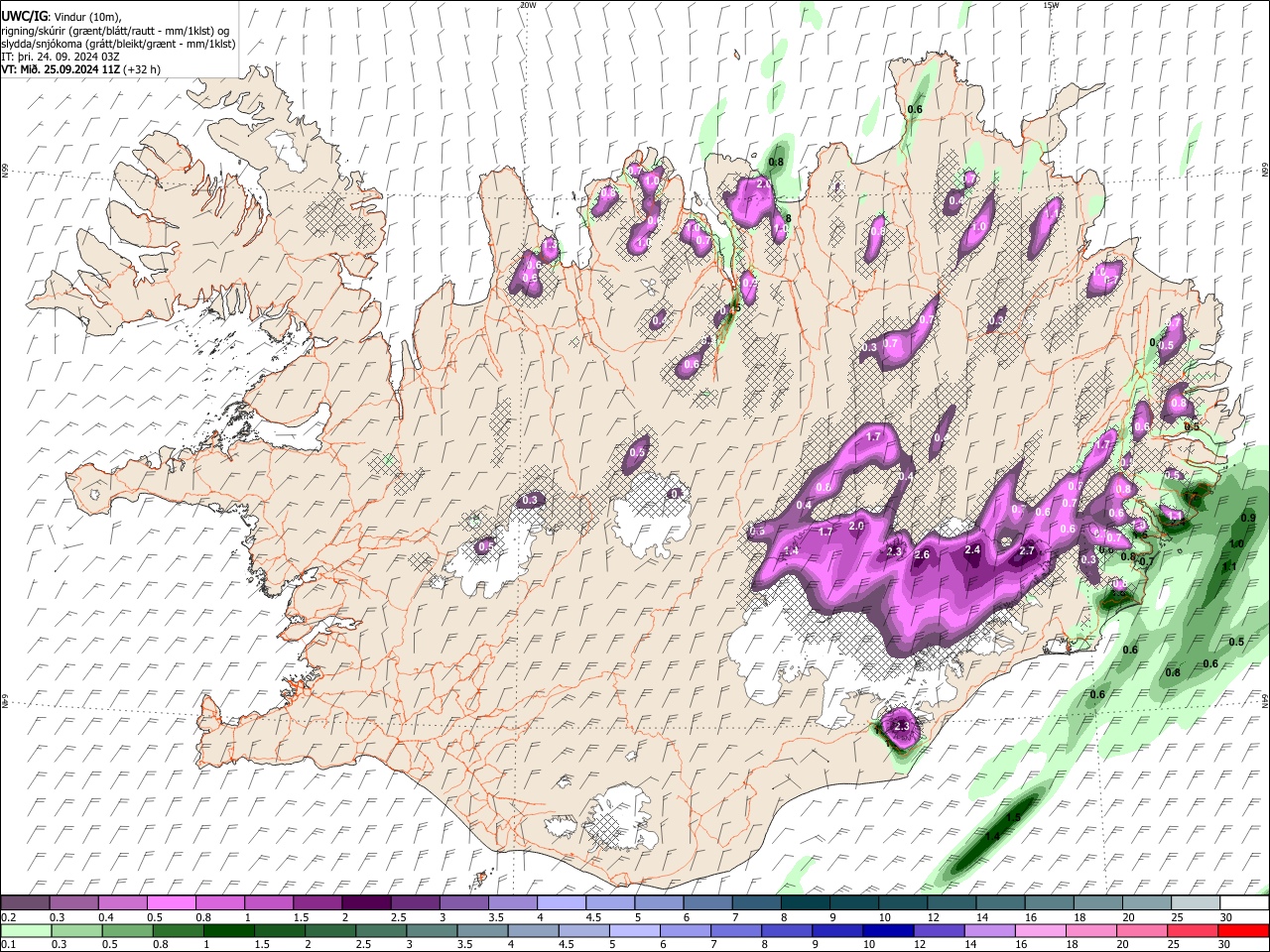The width and height of the screenshot is (1270, 952).
Task: Click the red 30 swatch in lower legend row
Action: click(x=1243, y=930)
